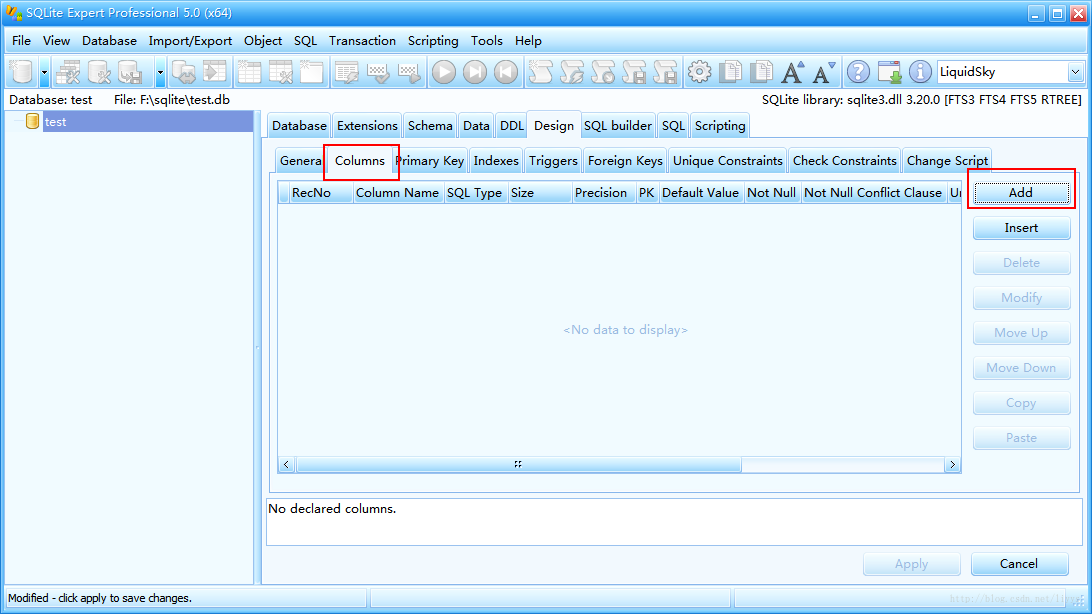This screenshot has height=614, width=1092.
Task: Open the Triggers sub-tab
Action: (x=553, y=161)
